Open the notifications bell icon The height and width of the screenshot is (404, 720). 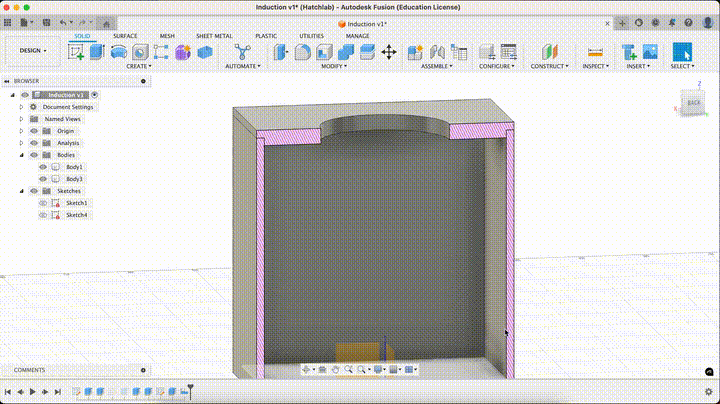point(672,22)
